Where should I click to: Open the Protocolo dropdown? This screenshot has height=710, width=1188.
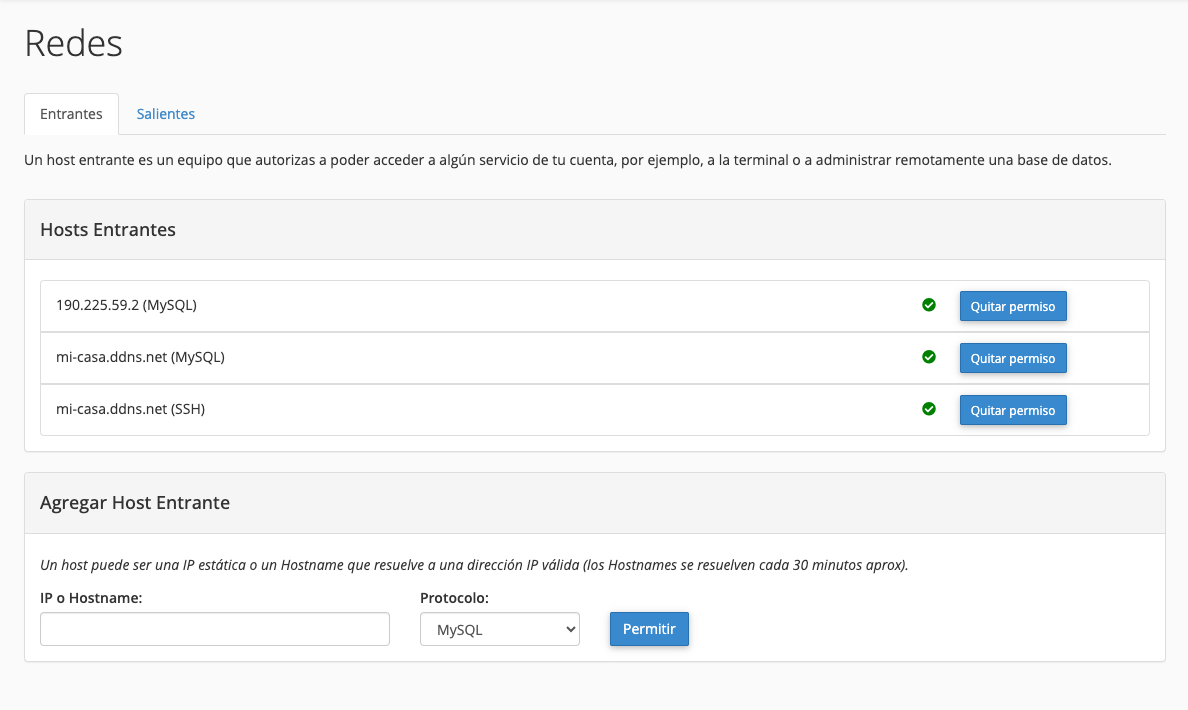click(499, 629)
